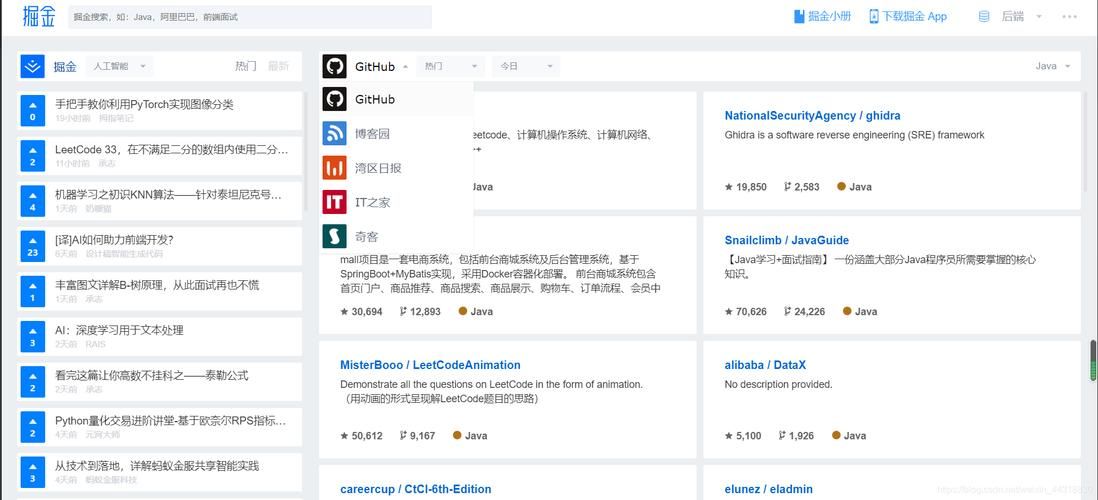The height and width of the screenshot is (500, 1098).
Task: Select GitHub in the source list
Action: 396,99
